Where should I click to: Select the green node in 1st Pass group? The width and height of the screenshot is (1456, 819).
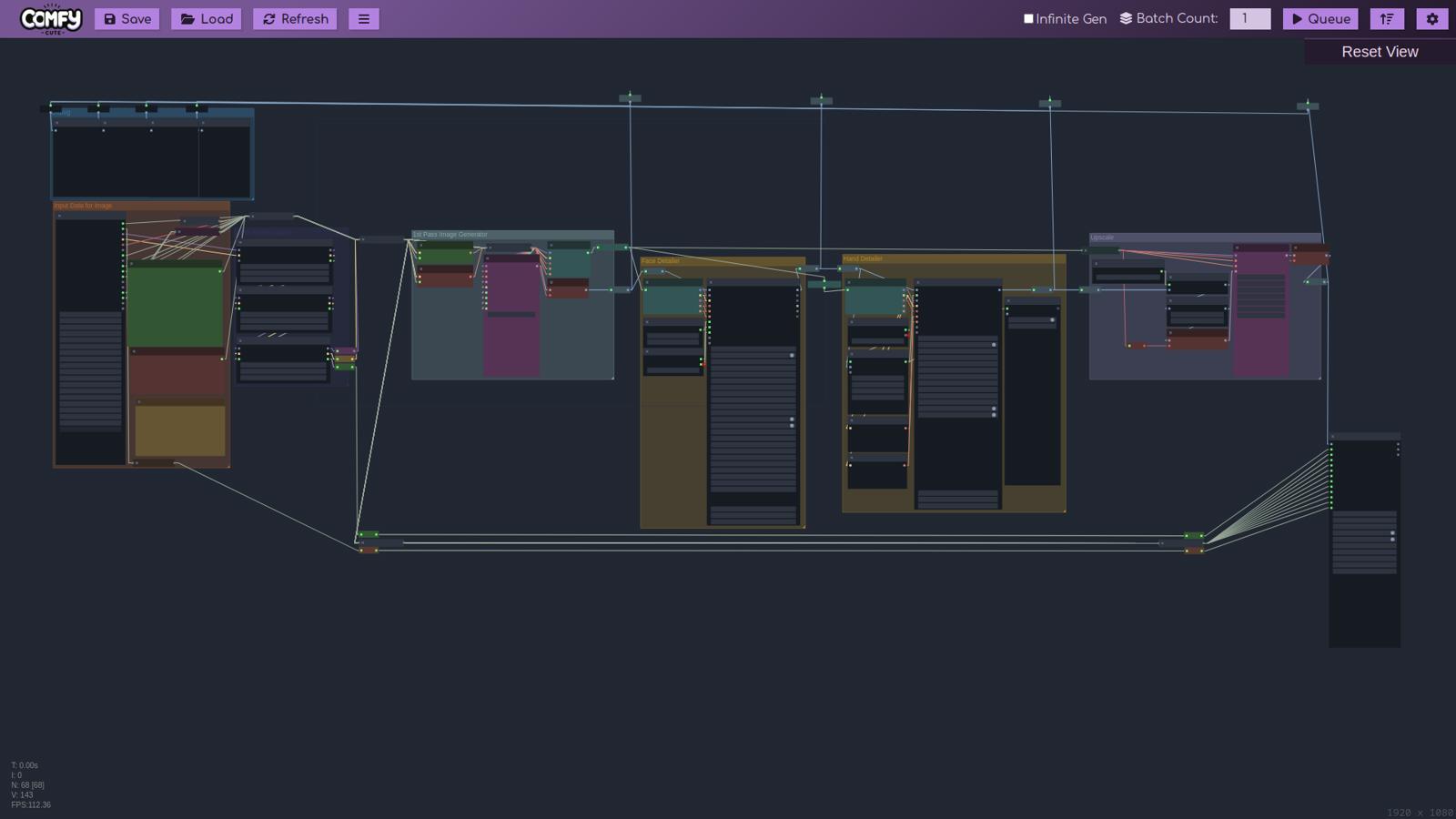click(x=446, y=254)
